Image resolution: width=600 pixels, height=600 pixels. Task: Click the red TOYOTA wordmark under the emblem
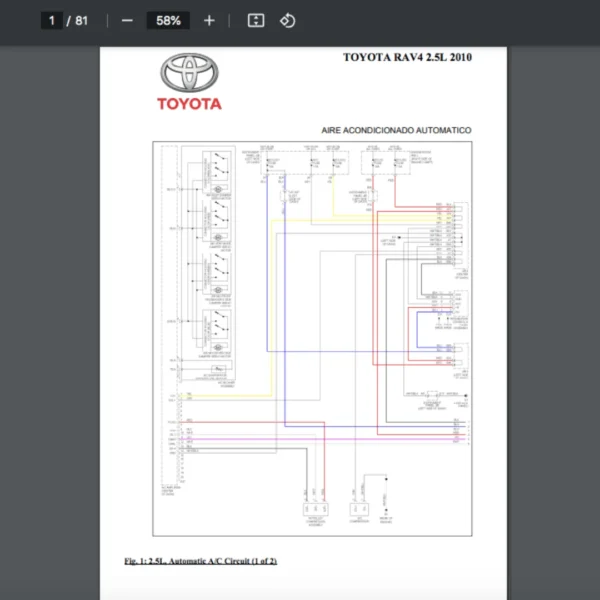click(189, 103)
